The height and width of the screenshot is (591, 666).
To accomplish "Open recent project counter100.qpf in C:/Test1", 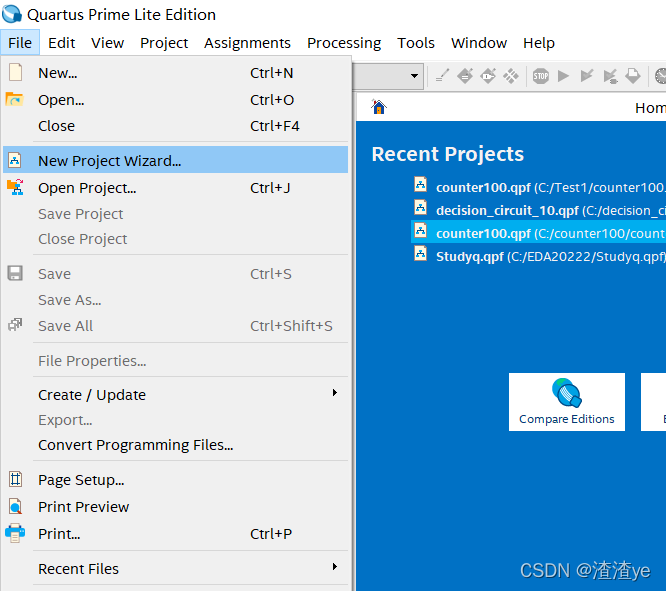I will (539, 187).
